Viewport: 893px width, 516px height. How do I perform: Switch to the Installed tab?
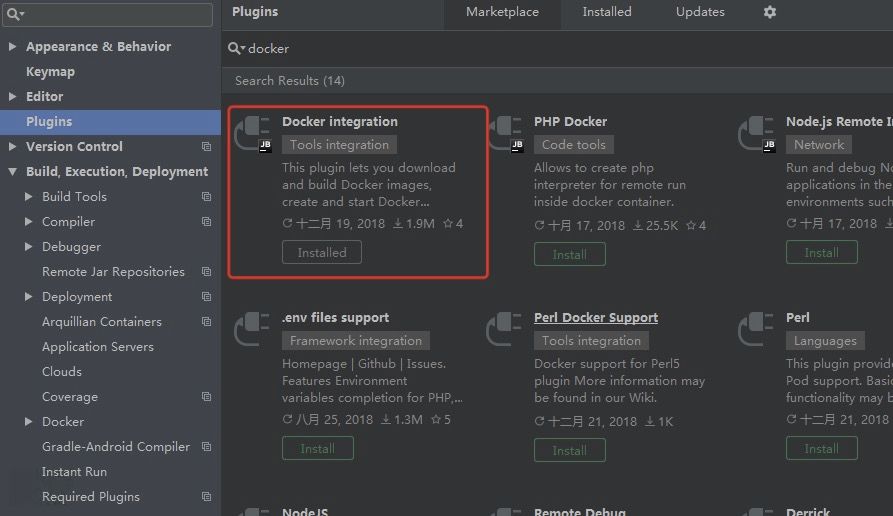607,12
